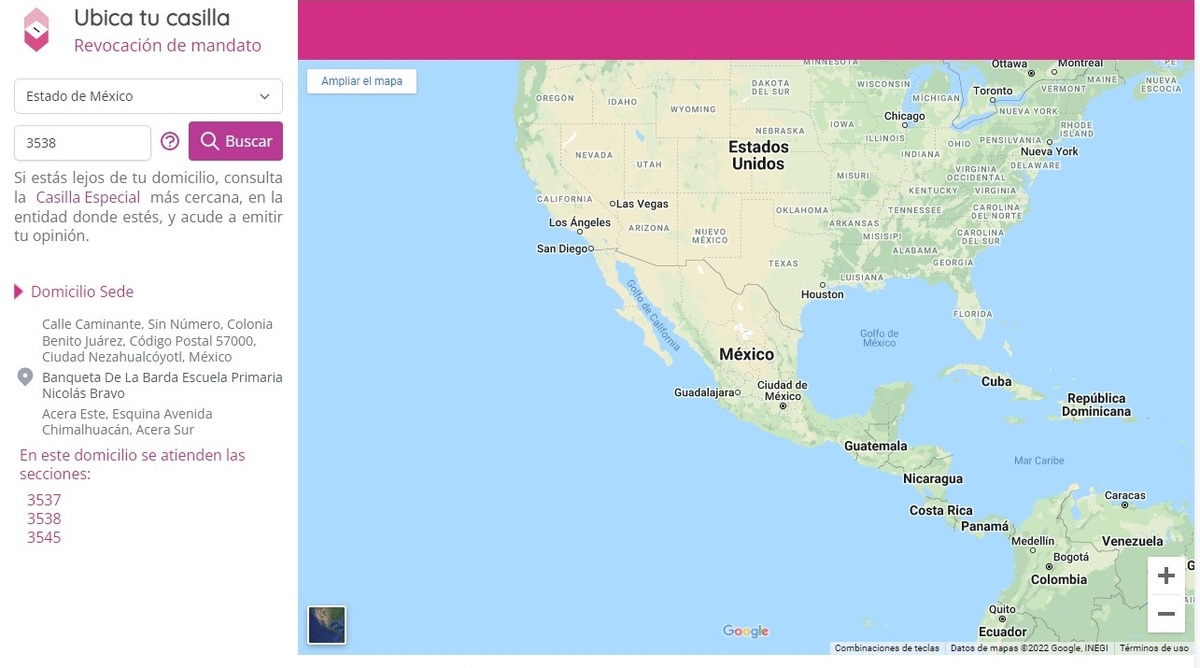
Task: Open the help question mark icon
Action: click(x=170, y=141)
